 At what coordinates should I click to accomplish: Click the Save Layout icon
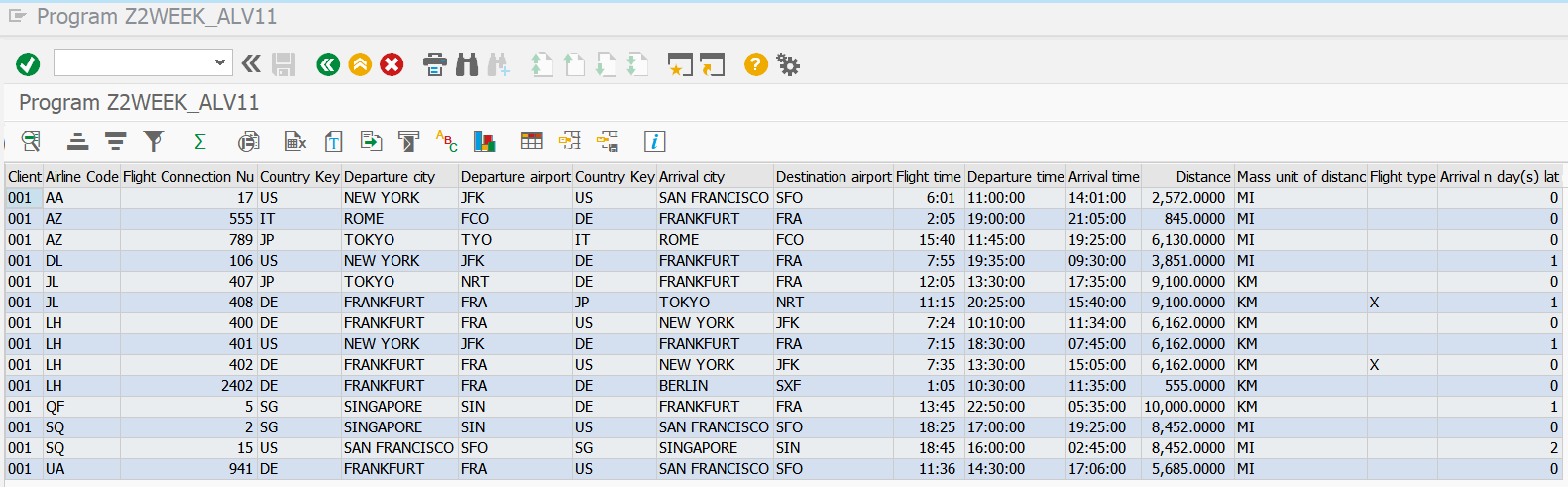click(x=608, y=141)
